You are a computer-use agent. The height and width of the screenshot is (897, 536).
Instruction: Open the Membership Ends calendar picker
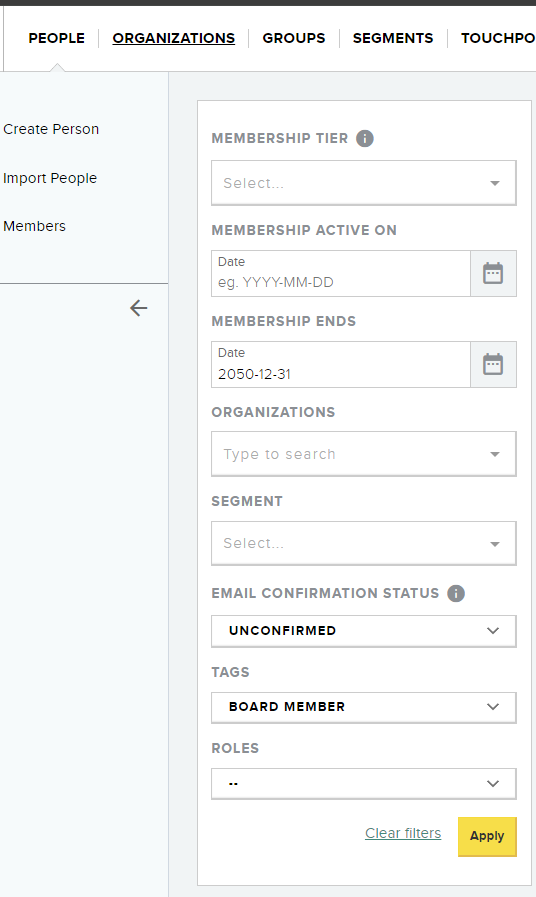pos(493,364)
